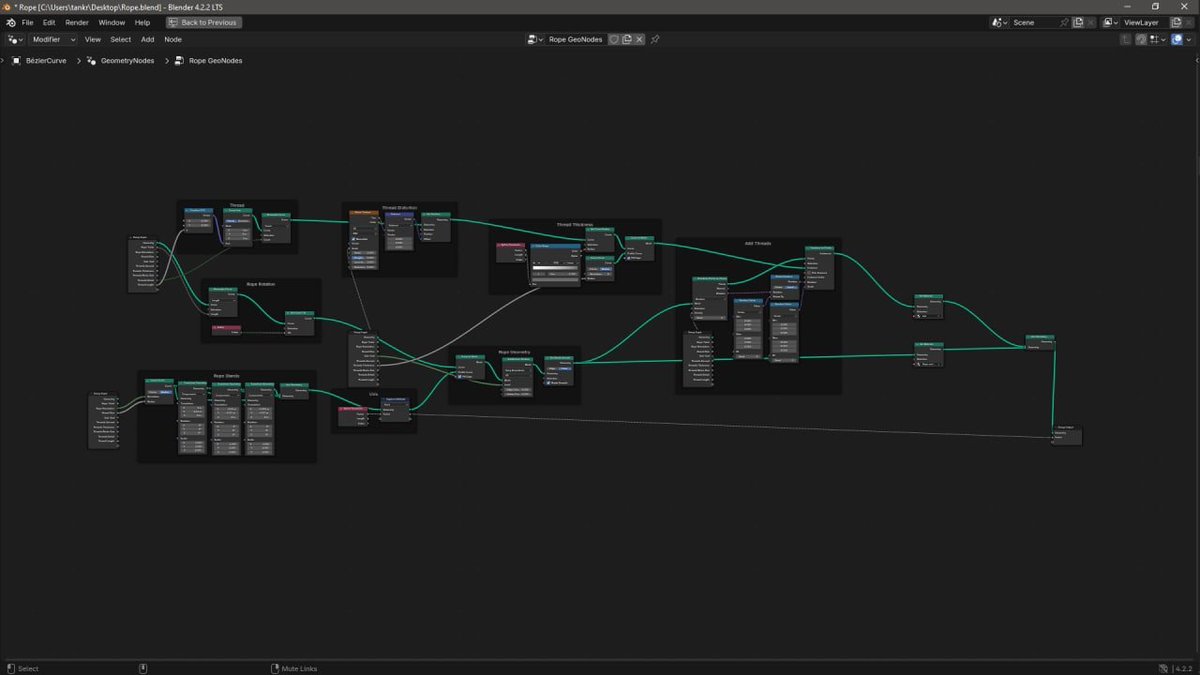Select GeometryNodes in the breadcrumb path
The height and width of the screenshot is (675, 1200).
pos(126,60)
